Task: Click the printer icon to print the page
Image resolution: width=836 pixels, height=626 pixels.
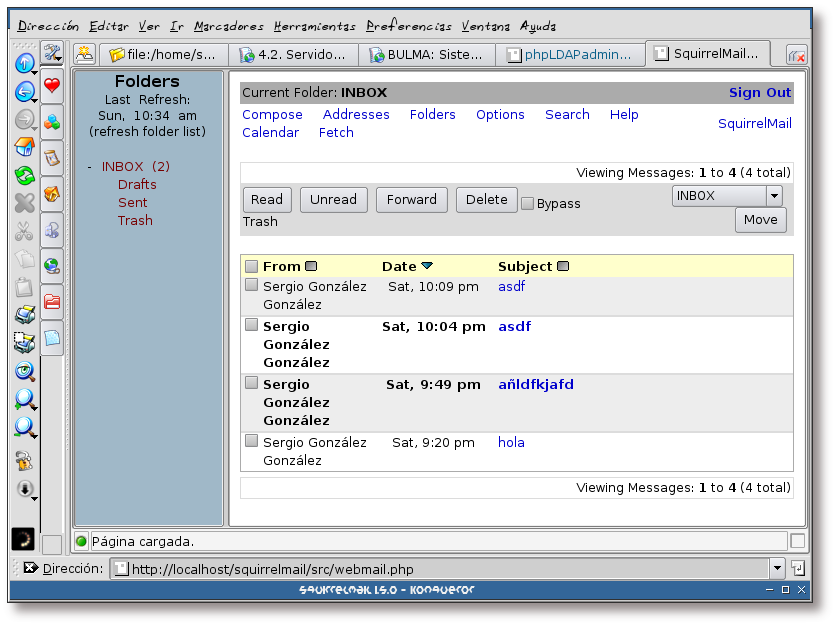Action: [24, 315]
